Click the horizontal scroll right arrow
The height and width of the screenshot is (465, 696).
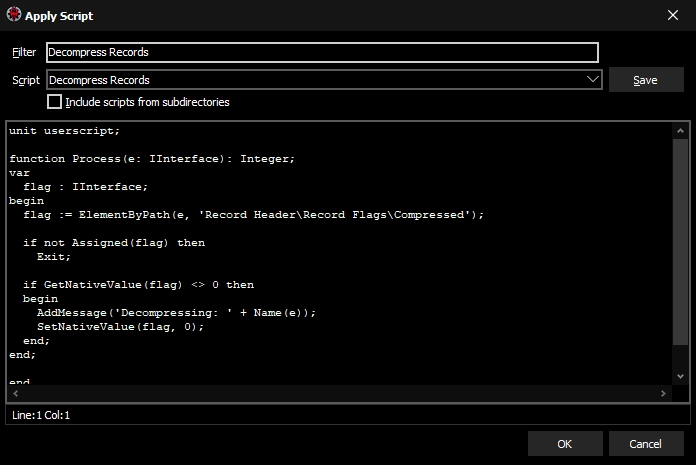click(663, 394)
